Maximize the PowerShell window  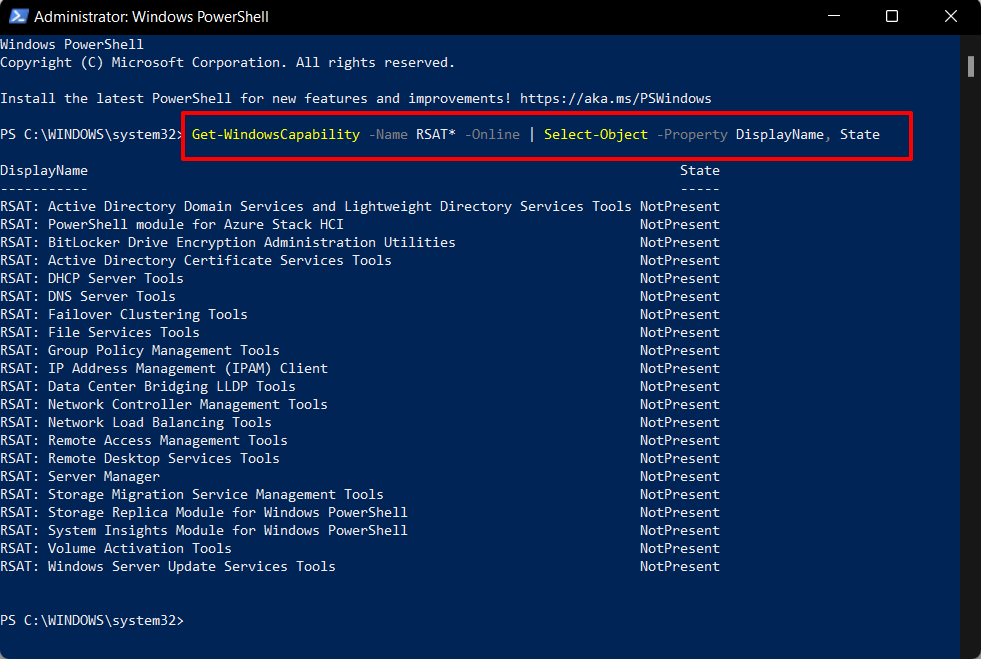point(892,16)
